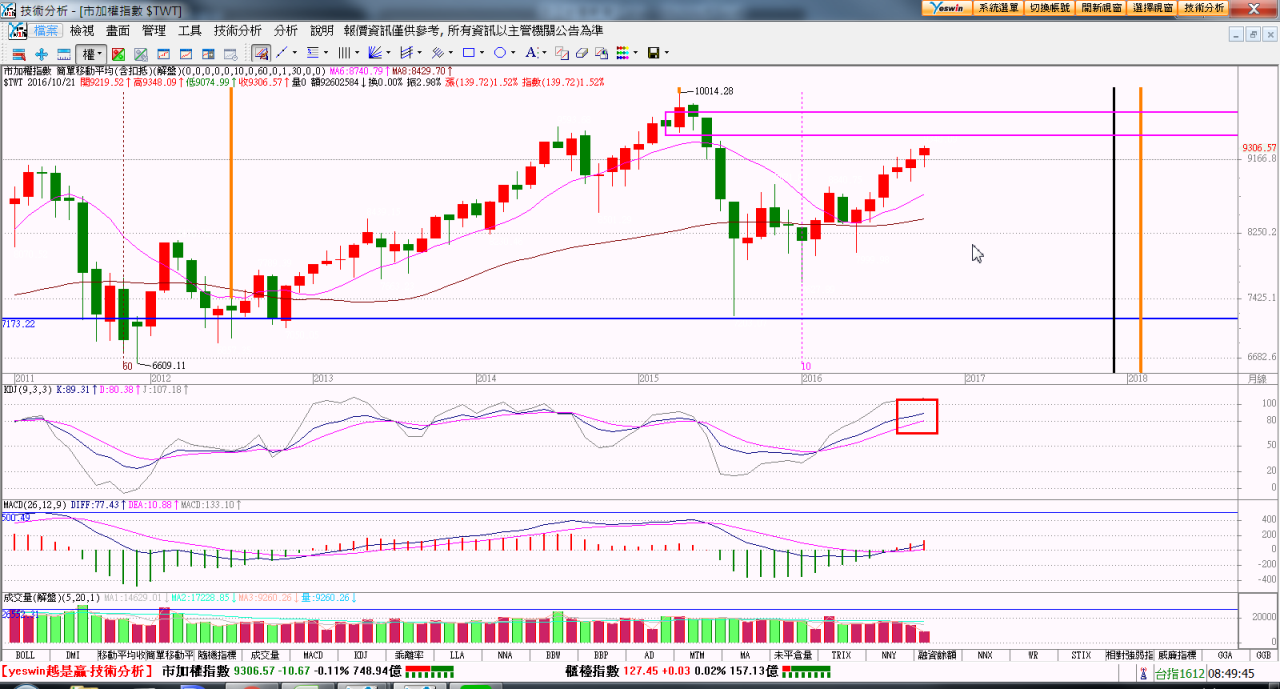Toggle the highlighted pencil drawing mode button

click(260, 53)
